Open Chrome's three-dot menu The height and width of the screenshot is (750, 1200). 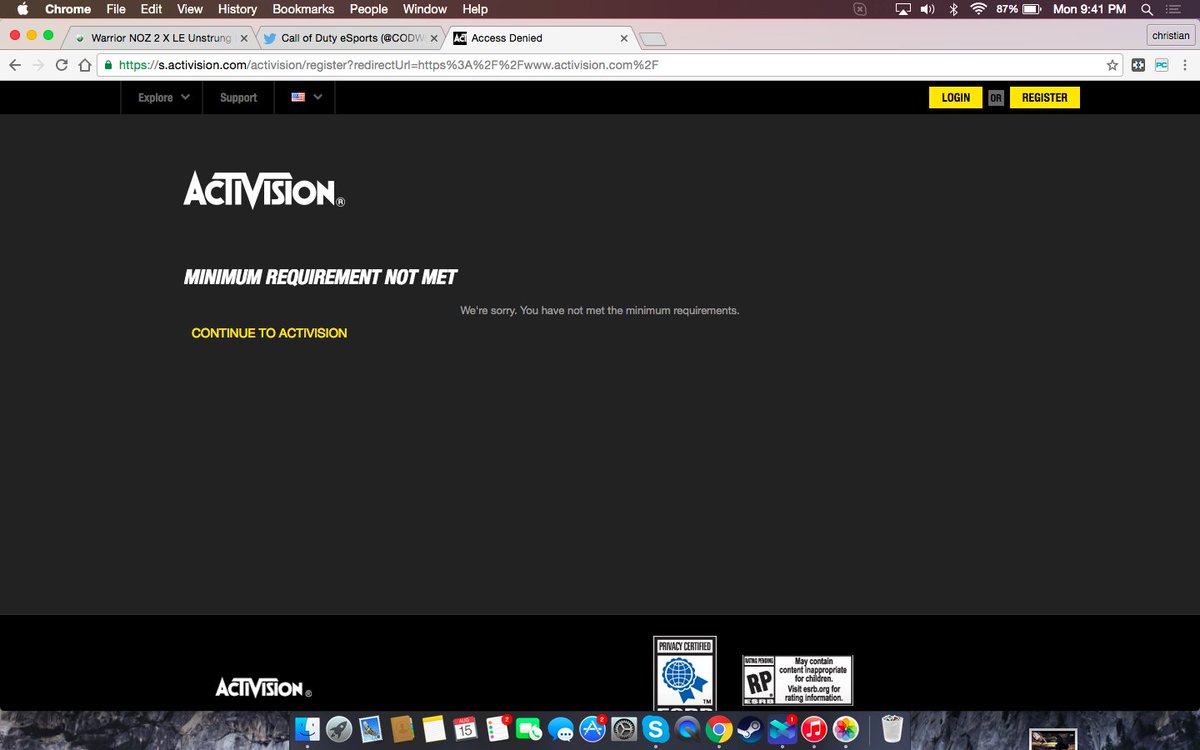tap(1185, 65)
